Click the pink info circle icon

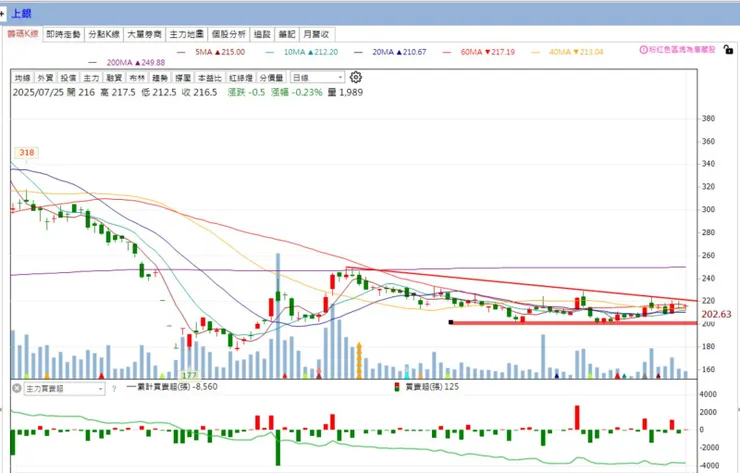click(643, 50)
